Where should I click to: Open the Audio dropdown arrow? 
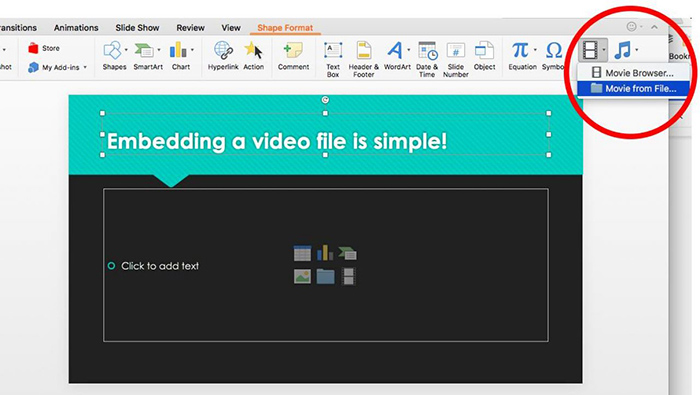(637, 50)
